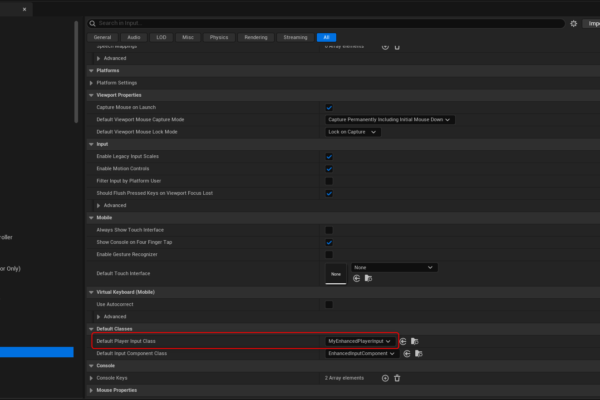The width and height of the screenshot is (600, 400).
Task: Click the search magnifier icon
Action: (92, 23)
